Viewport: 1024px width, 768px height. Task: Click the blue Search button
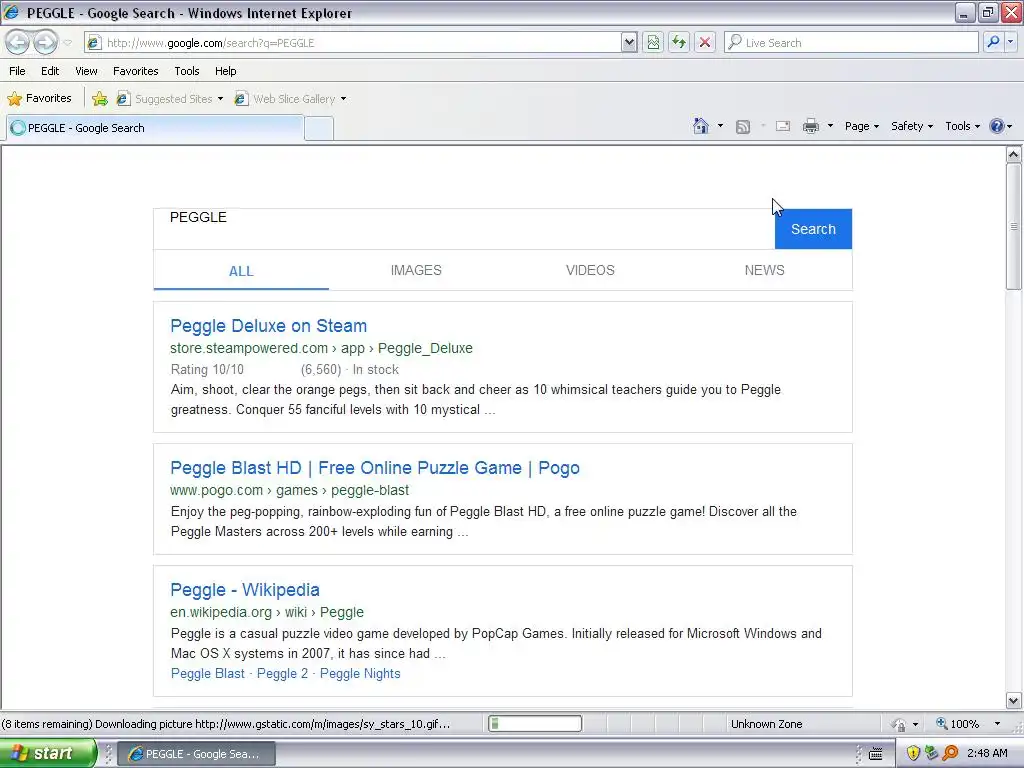pos(813,229)
